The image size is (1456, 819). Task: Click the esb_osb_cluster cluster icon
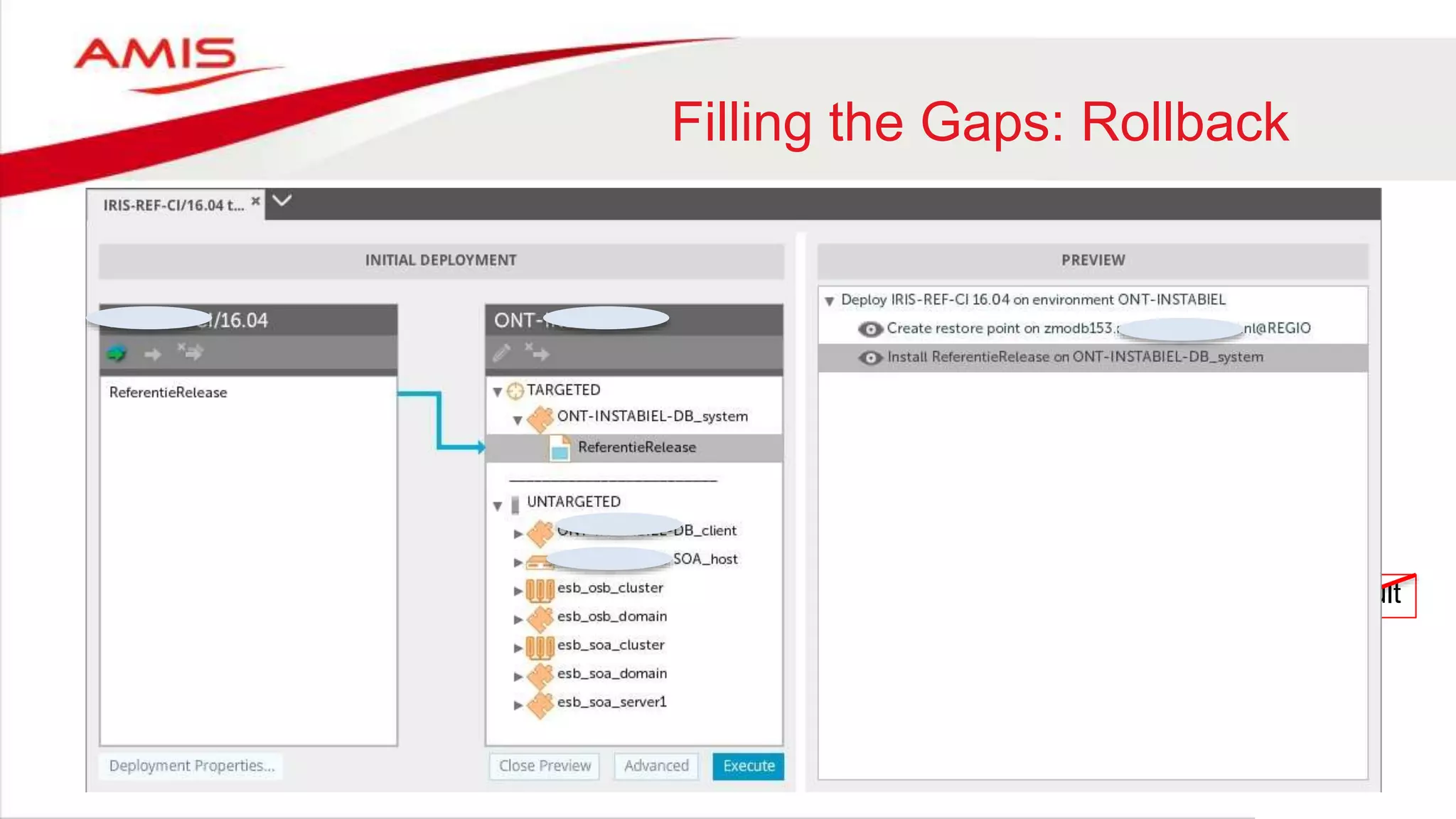point(540,589)
